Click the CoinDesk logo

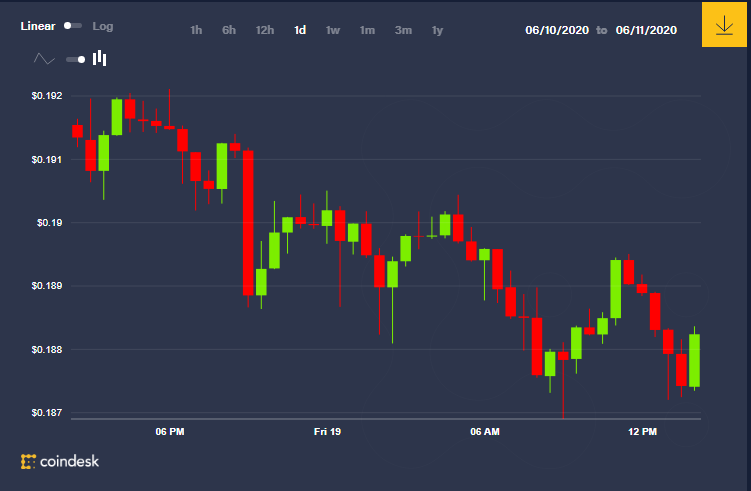pyautogui.click(x=60, y=461)
